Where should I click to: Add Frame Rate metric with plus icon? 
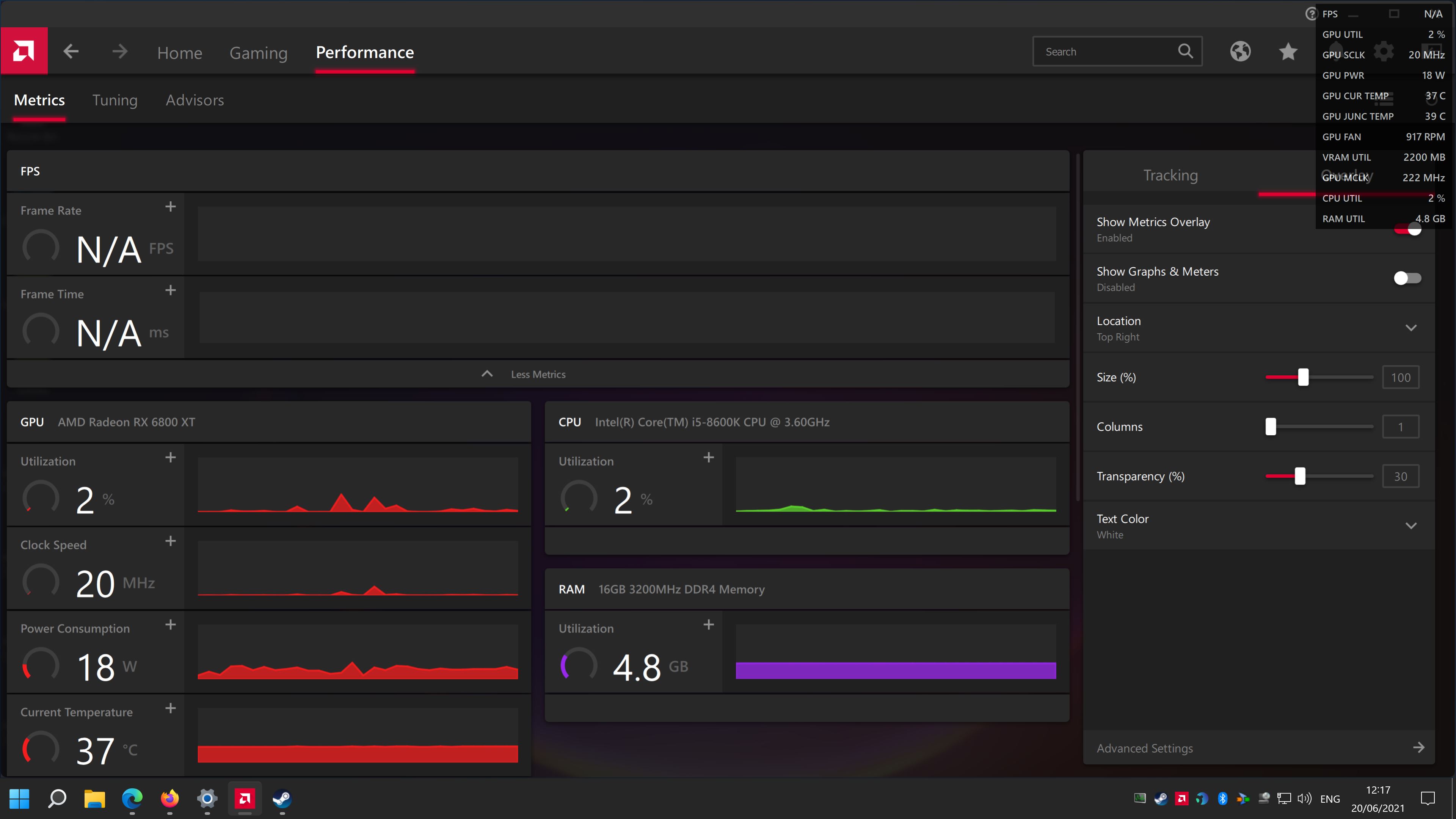170,207
